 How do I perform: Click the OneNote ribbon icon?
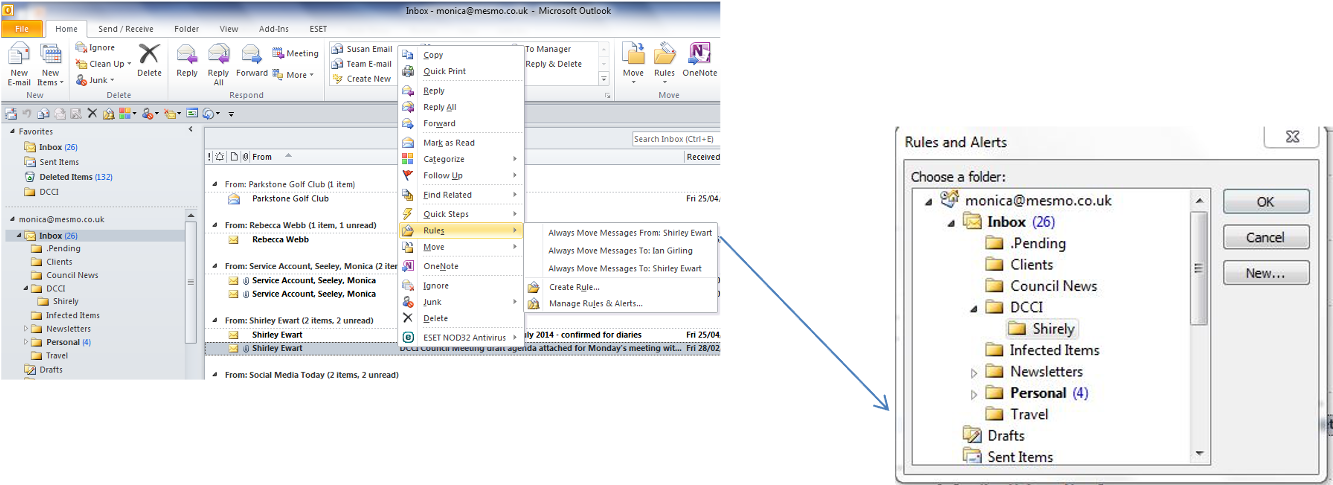(700, 59)
